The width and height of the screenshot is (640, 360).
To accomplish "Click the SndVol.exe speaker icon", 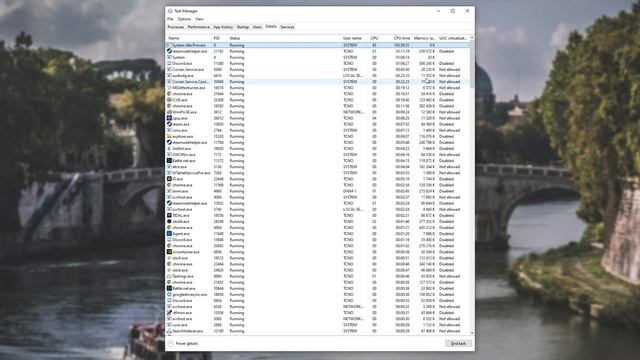I will (169, 149).
